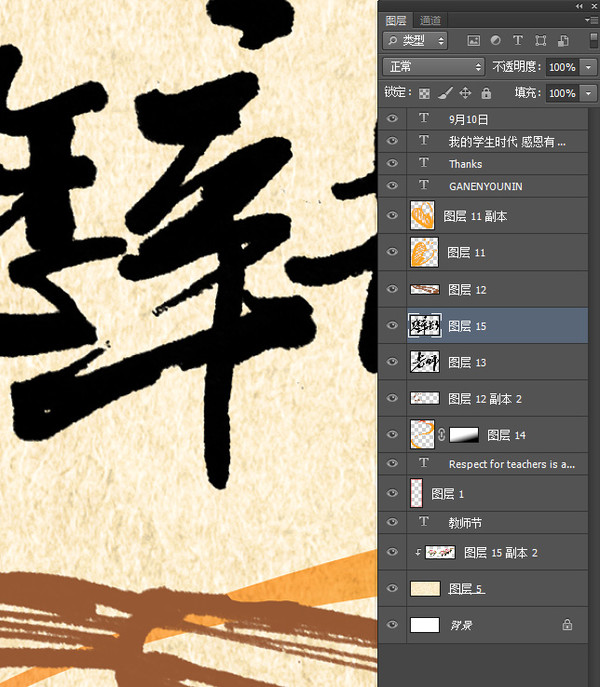
Task: Click the 图层 5 beige thumbnail
Action: pyautogui.click(x=425, y=588)
